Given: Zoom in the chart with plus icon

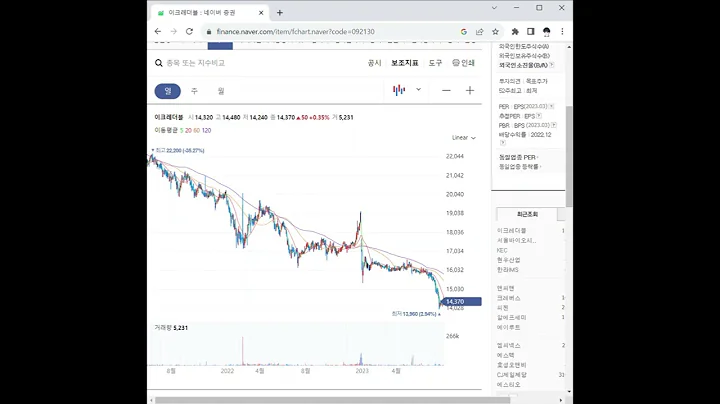Looking at the screenshot, I should tap(470, 90).
